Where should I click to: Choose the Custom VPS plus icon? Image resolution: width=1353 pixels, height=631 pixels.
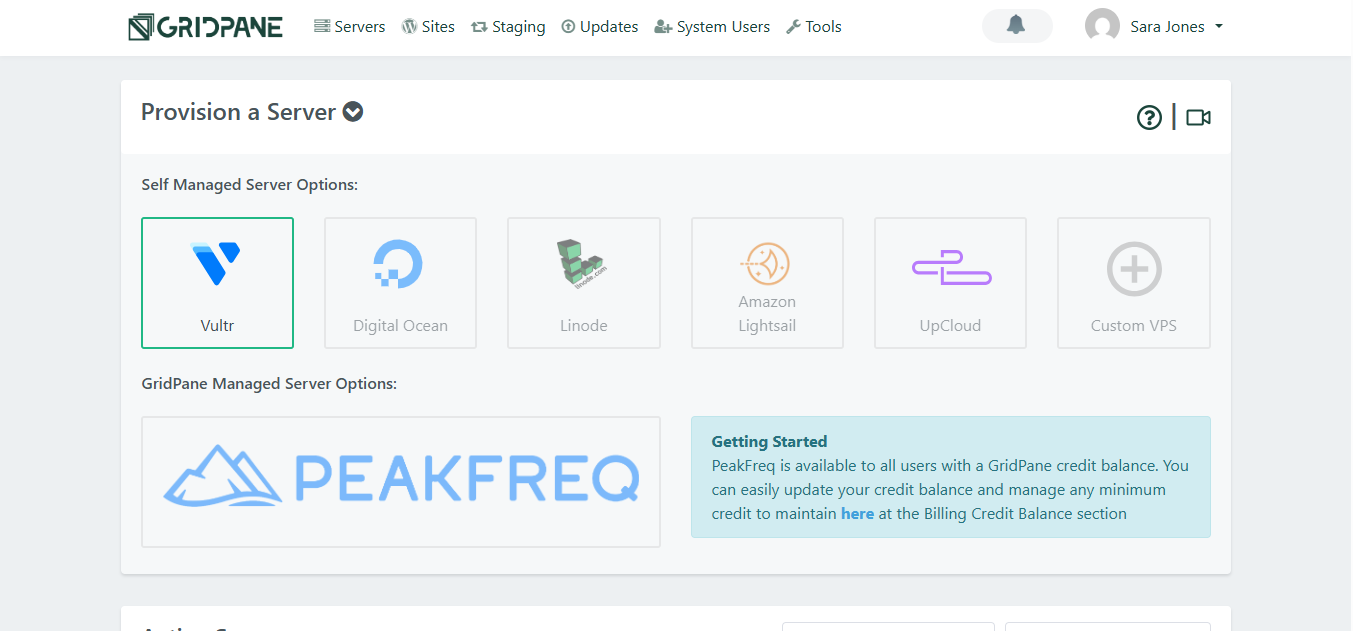[x=1134, y=269]
